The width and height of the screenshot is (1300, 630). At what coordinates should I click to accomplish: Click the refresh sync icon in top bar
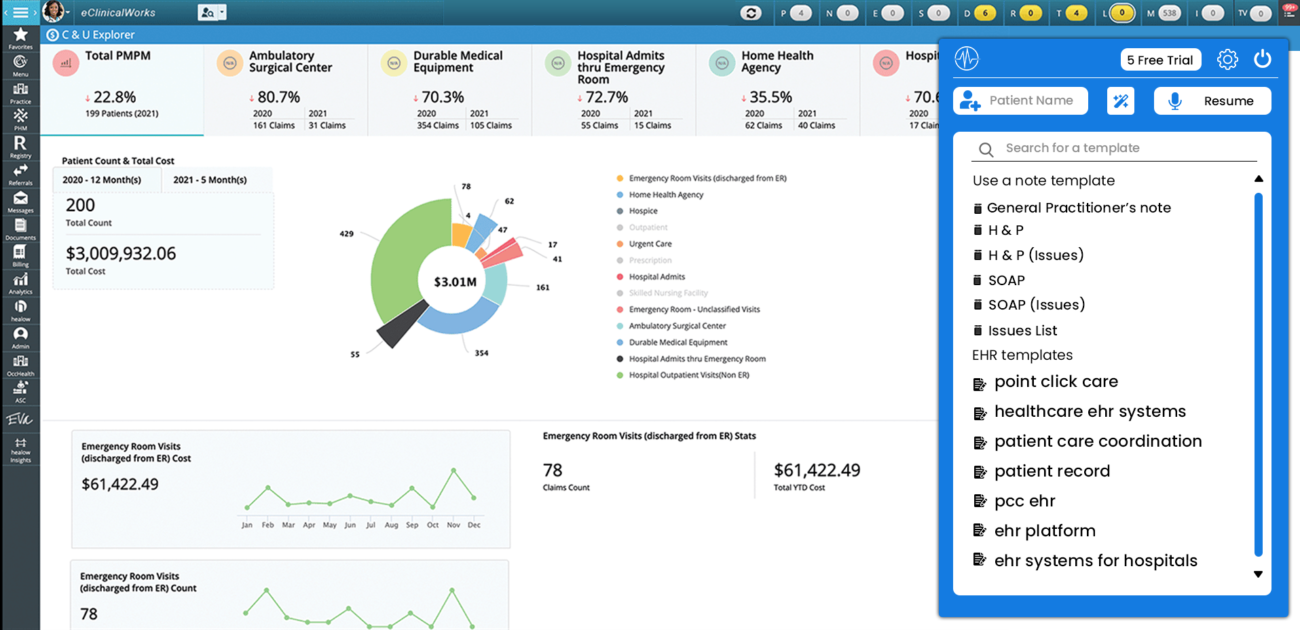[750, 13]
